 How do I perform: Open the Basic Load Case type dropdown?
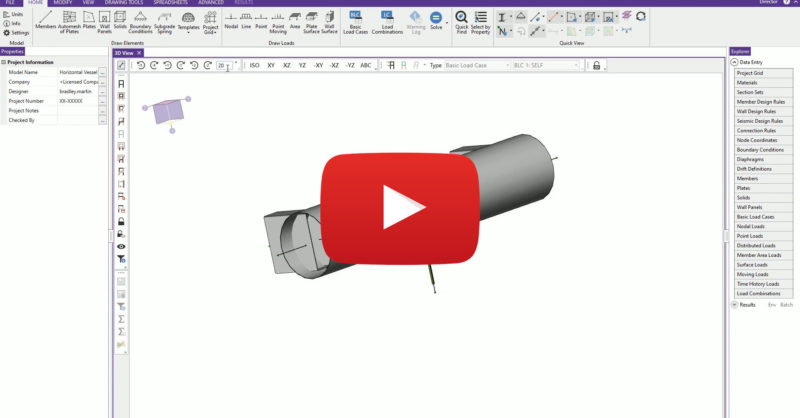(x=476, y=65)
